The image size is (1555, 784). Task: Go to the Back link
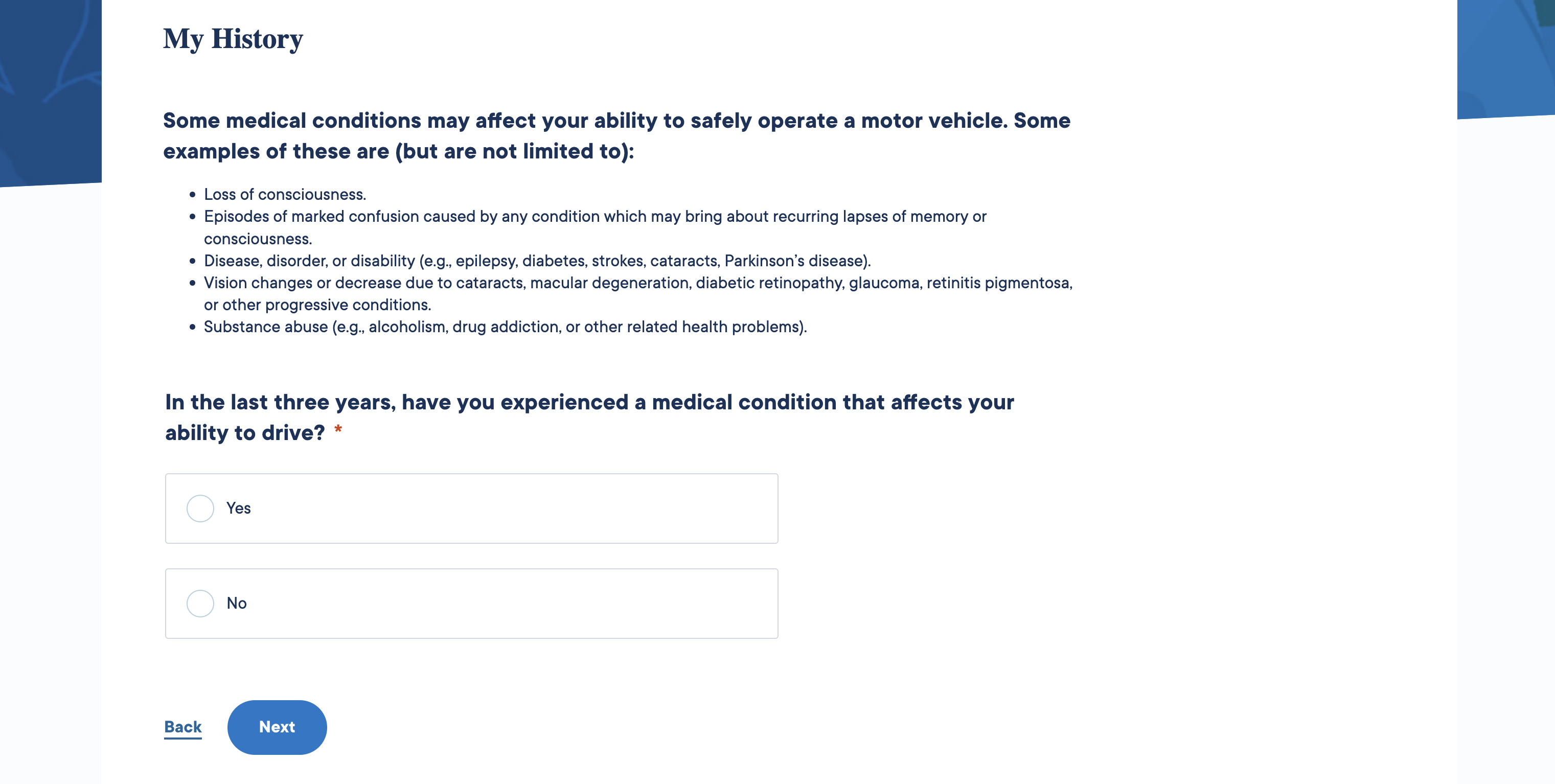pyautogui.click(x=183, y=727)
